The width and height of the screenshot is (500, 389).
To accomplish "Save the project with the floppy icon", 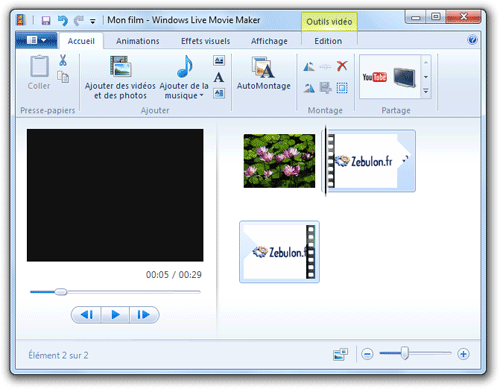I will point(46,21).
